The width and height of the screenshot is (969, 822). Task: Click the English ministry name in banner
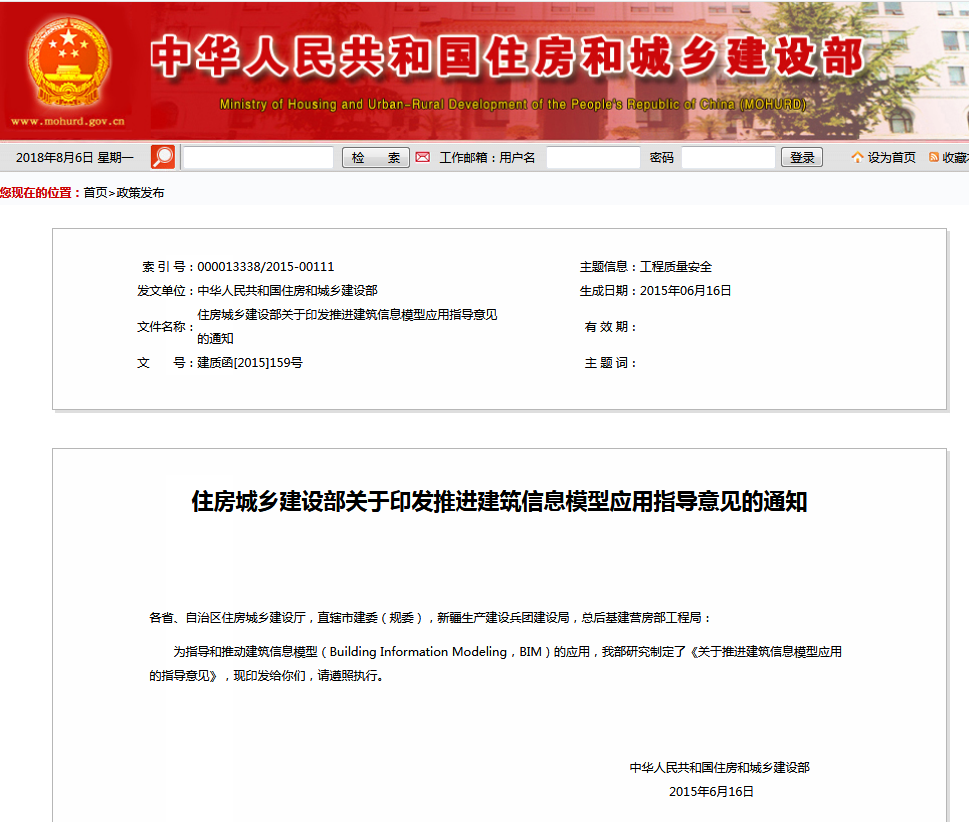[x=513, y=104]
